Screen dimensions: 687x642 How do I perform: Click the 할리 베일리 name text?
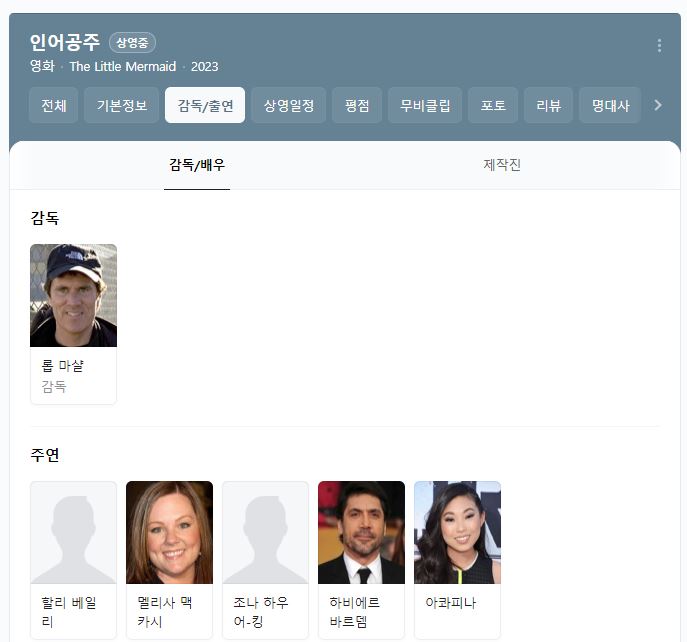point(69,612)
